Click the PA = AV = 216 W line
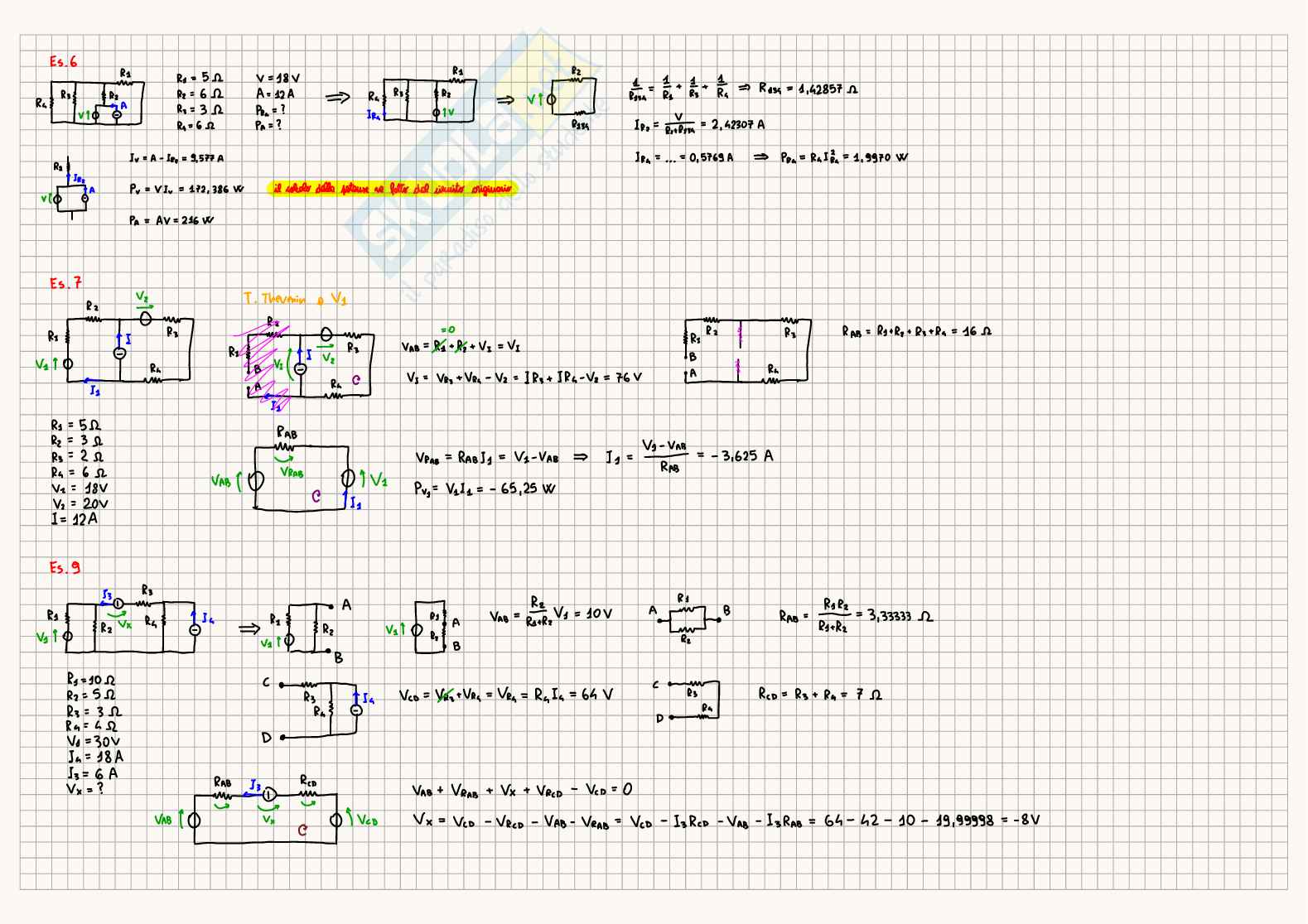Image resolution: width=1308 pixels, height=924 pixels. (171, 220)
